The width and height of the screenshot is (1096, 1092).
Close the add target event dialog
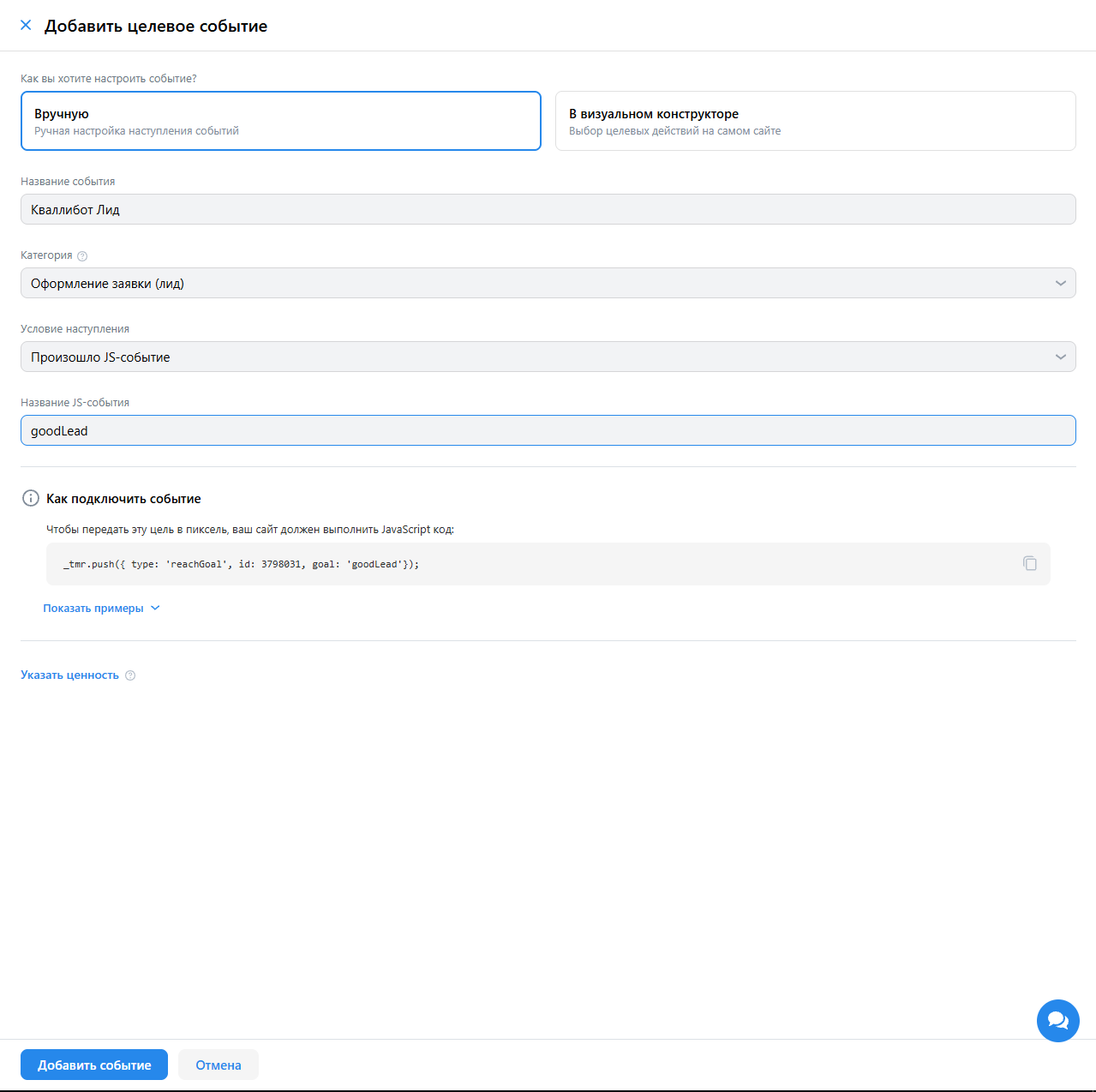[26, 25]
